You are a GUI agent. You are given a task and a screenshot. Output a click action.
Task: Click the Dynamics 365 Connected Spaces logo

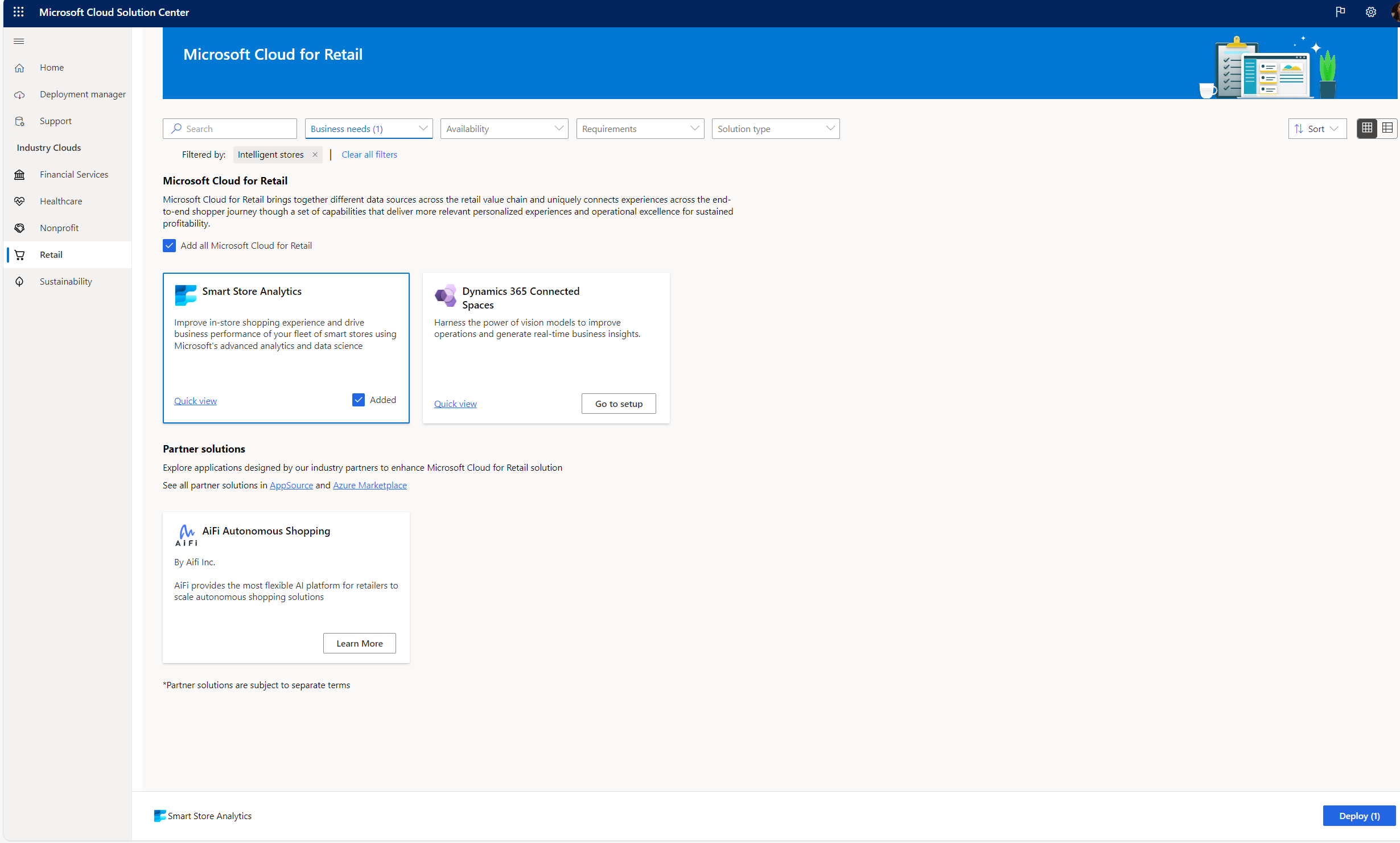click(x=446, y=295)
